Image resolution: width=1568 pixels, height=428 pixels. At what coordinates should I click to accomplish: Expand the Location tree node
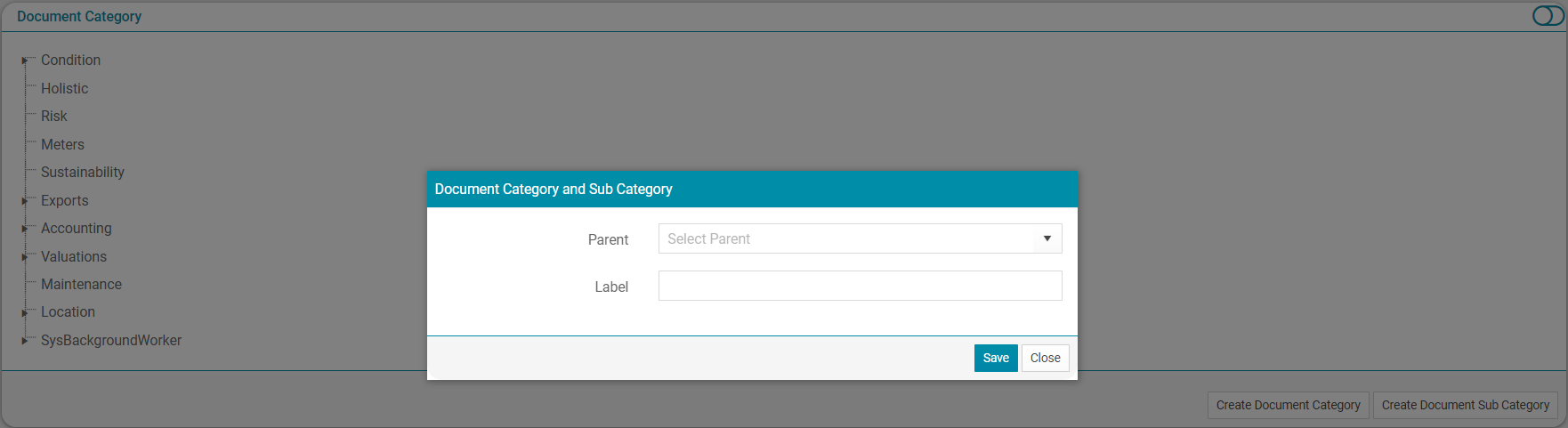(25, 312)
